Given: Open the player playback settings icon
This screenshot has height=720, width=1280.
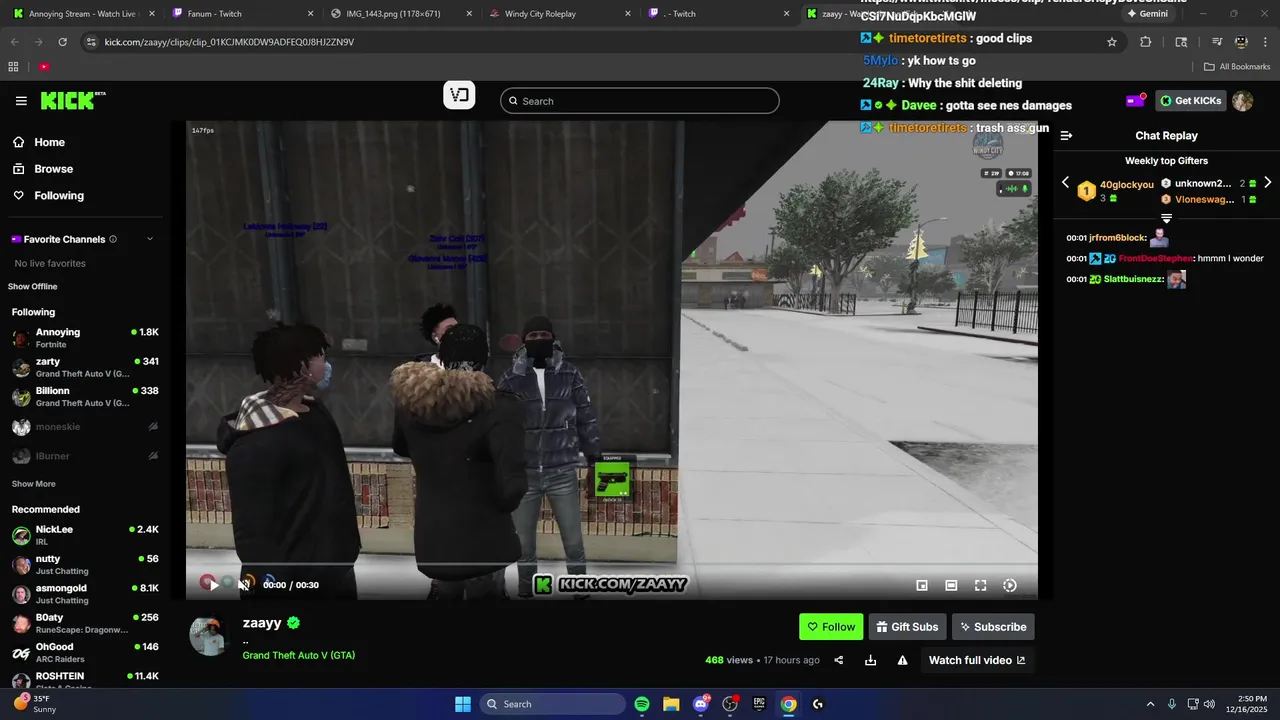Looking at the screenshot, I should [1010, 585].
